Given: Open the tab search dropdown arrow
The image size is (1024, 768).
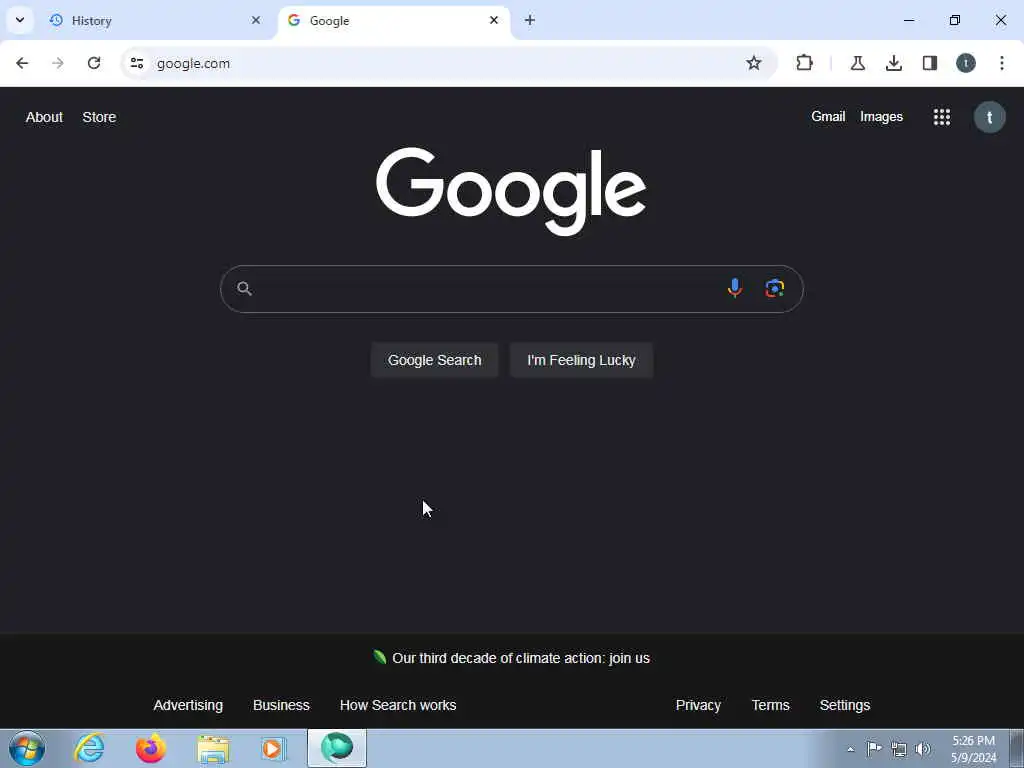Looking at the screenshot, I should pos(20,20).
